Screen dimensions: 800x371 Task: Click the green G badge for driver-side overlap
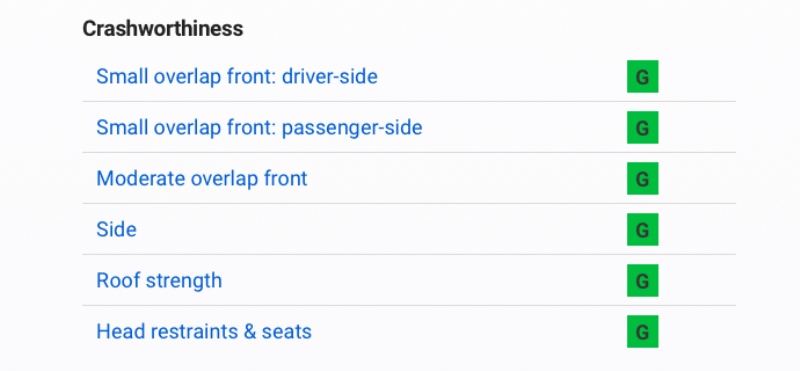coord(642,77)
